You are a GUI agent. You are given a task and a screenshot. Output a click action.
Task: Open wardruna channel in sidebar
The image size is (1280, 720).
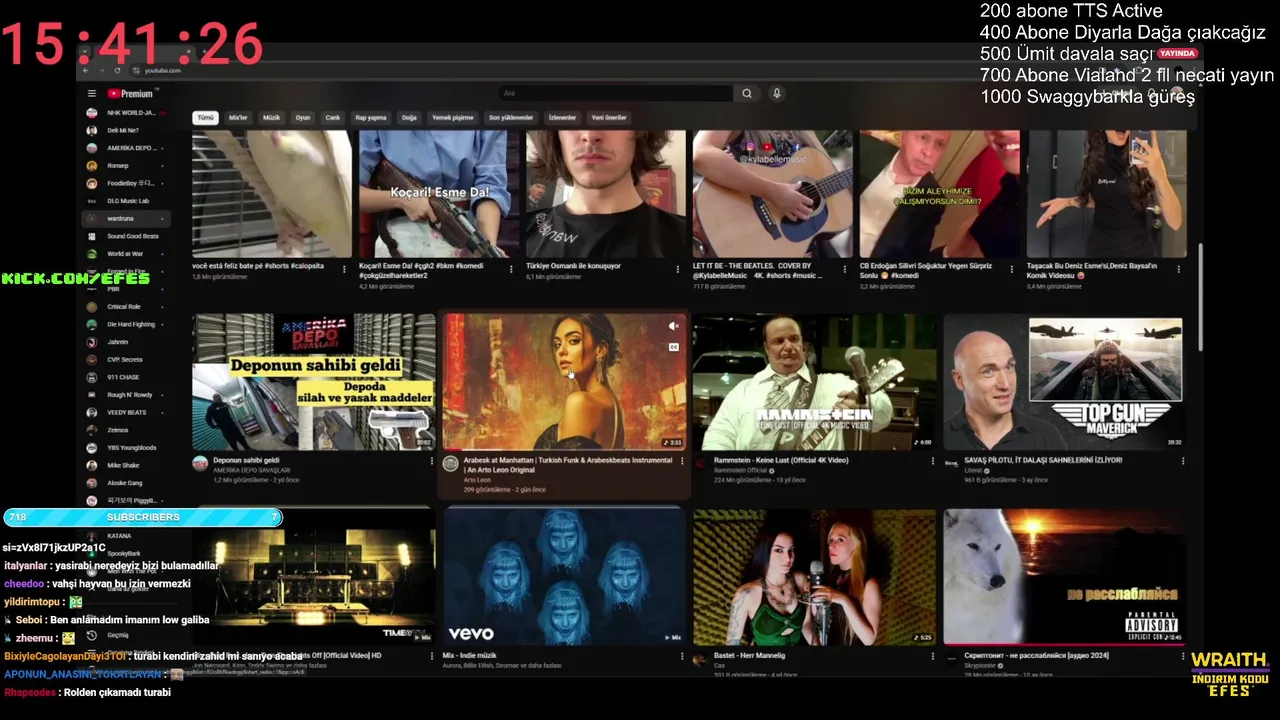(x=125, y=219)
